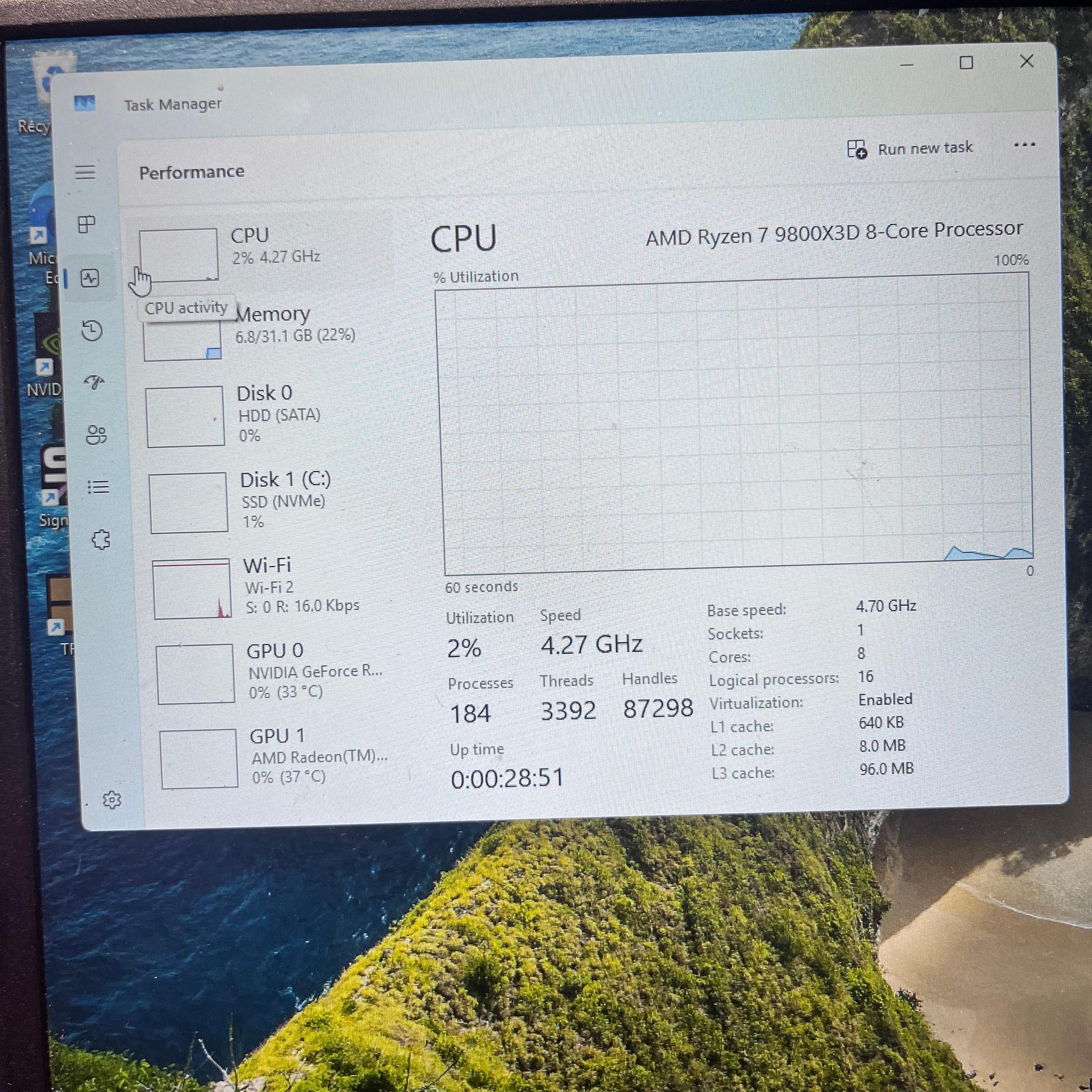Click the % Utilization graph label
The width and height of the screenshot is (1092, 1092).
pyautogui.click(x=476, y=276)
